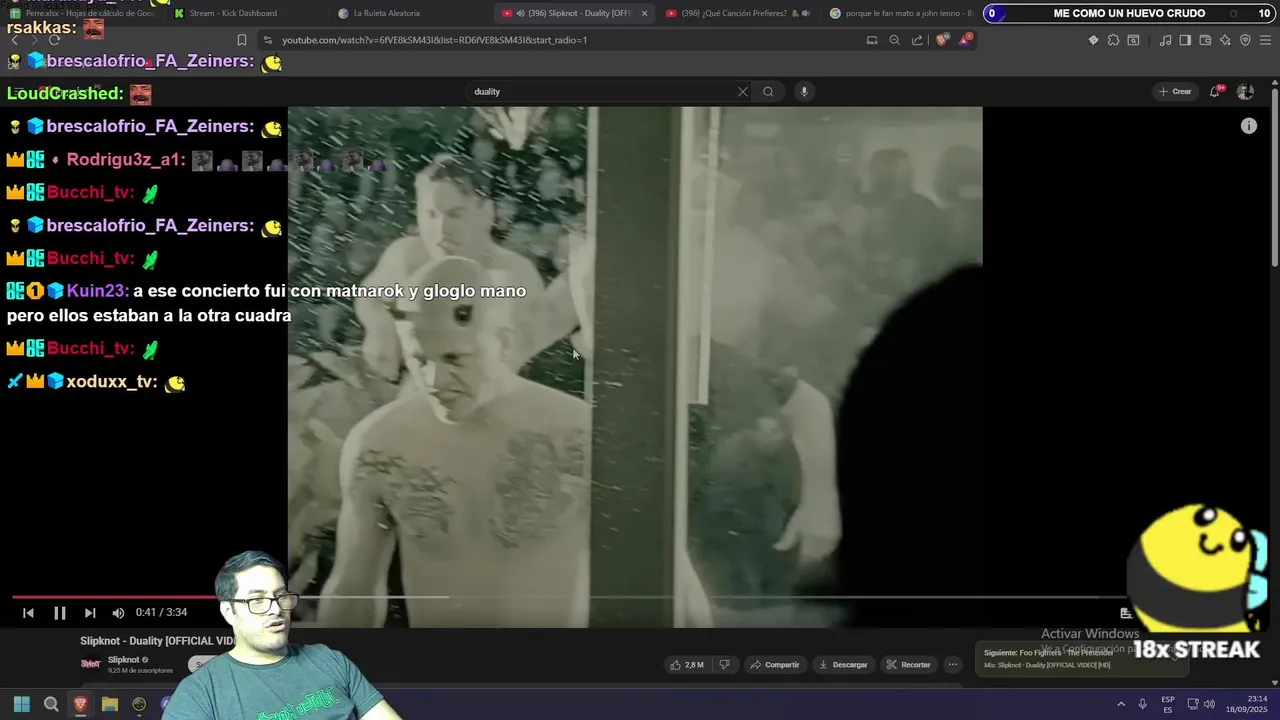The height and width of the screenshot is (720, 1280).
Task: Open browser extensions puzzle icon
Action: tap(1113, 40)
